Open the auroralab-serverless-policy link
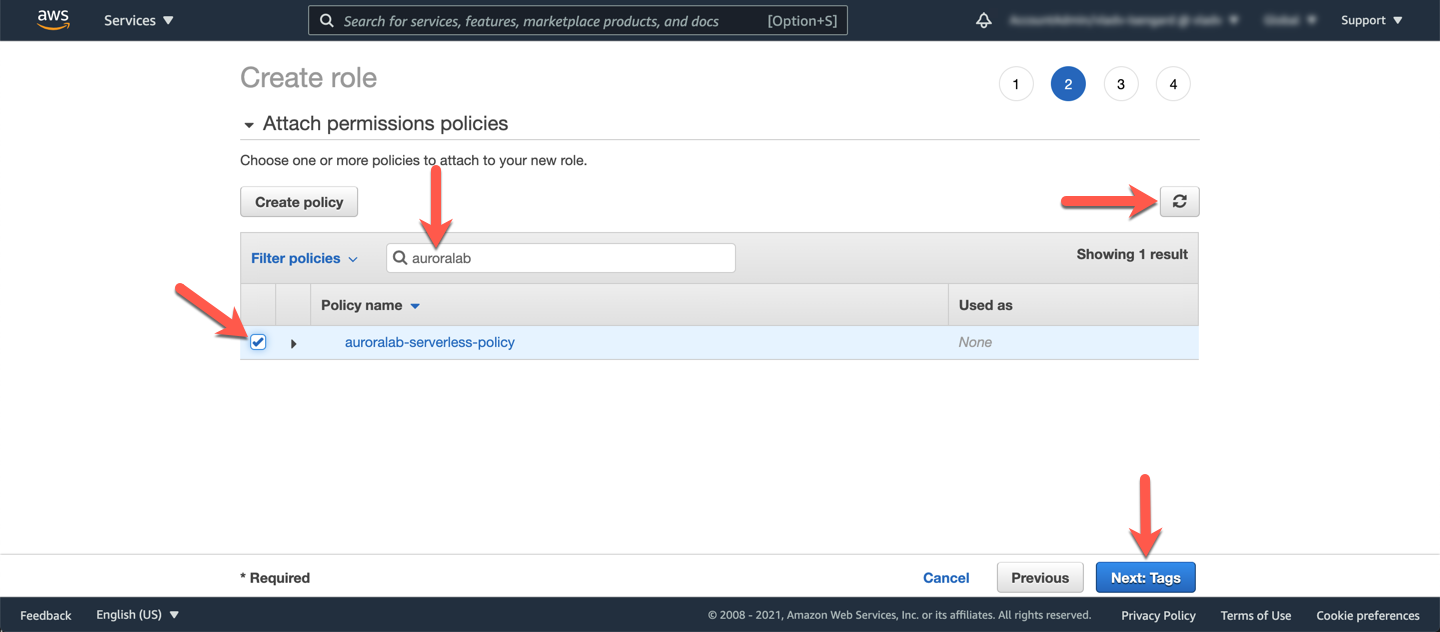Screen dimensions: 1440x632 pyautogui.click(x=430, y=342)
